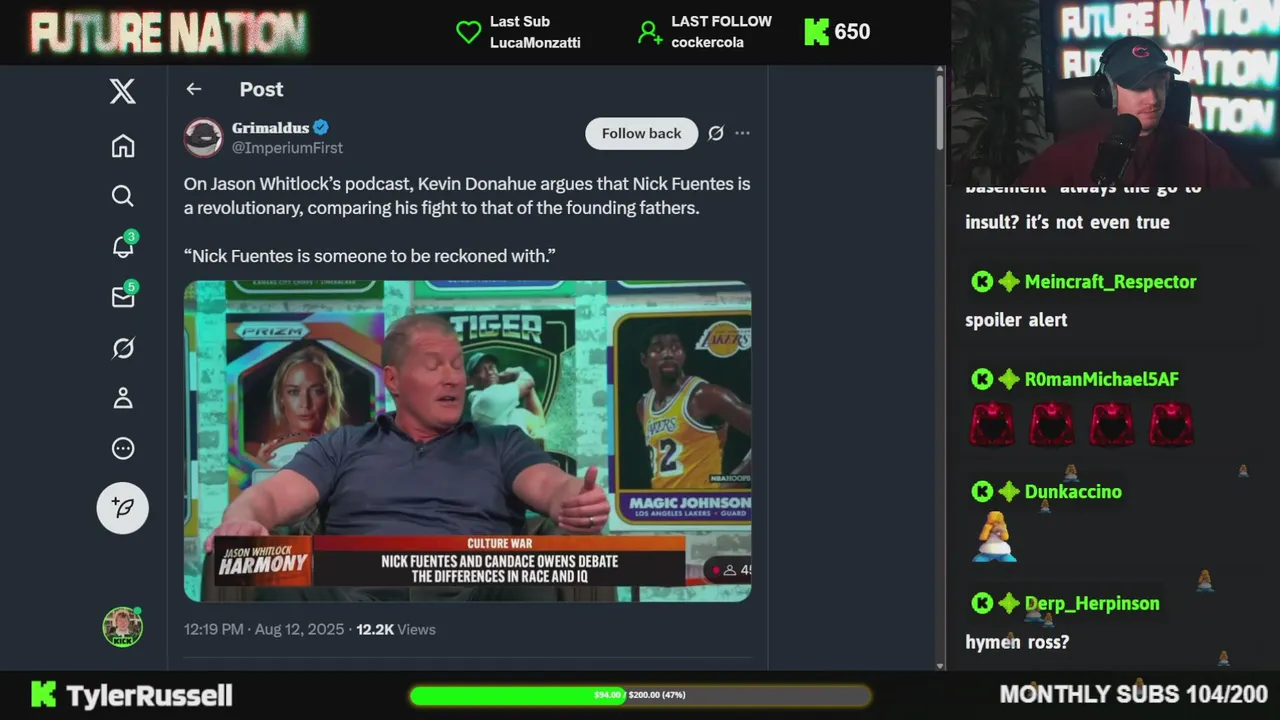
Task: Open Grimaldus display name link
Action: click(270, 127)
